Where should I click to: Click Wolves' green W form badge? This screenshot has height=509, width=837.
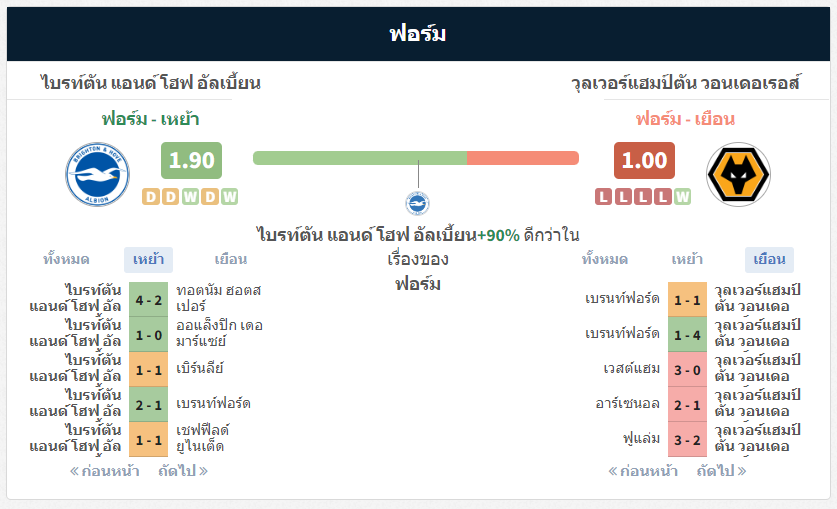pyautogui.click(x=682, y=197)
